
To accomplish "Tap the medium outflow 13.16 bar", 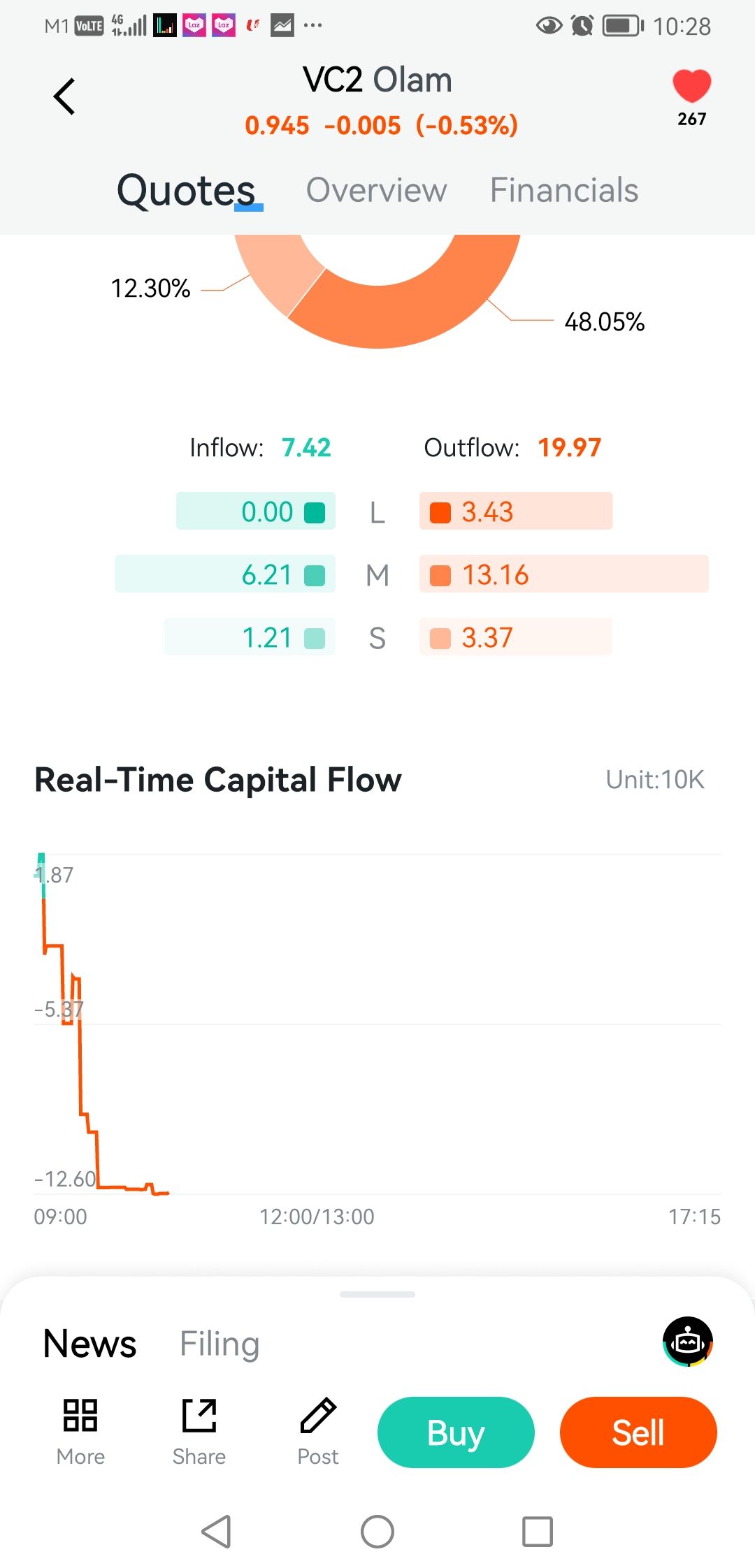I will pyautogui.click(x=563, y=574).
